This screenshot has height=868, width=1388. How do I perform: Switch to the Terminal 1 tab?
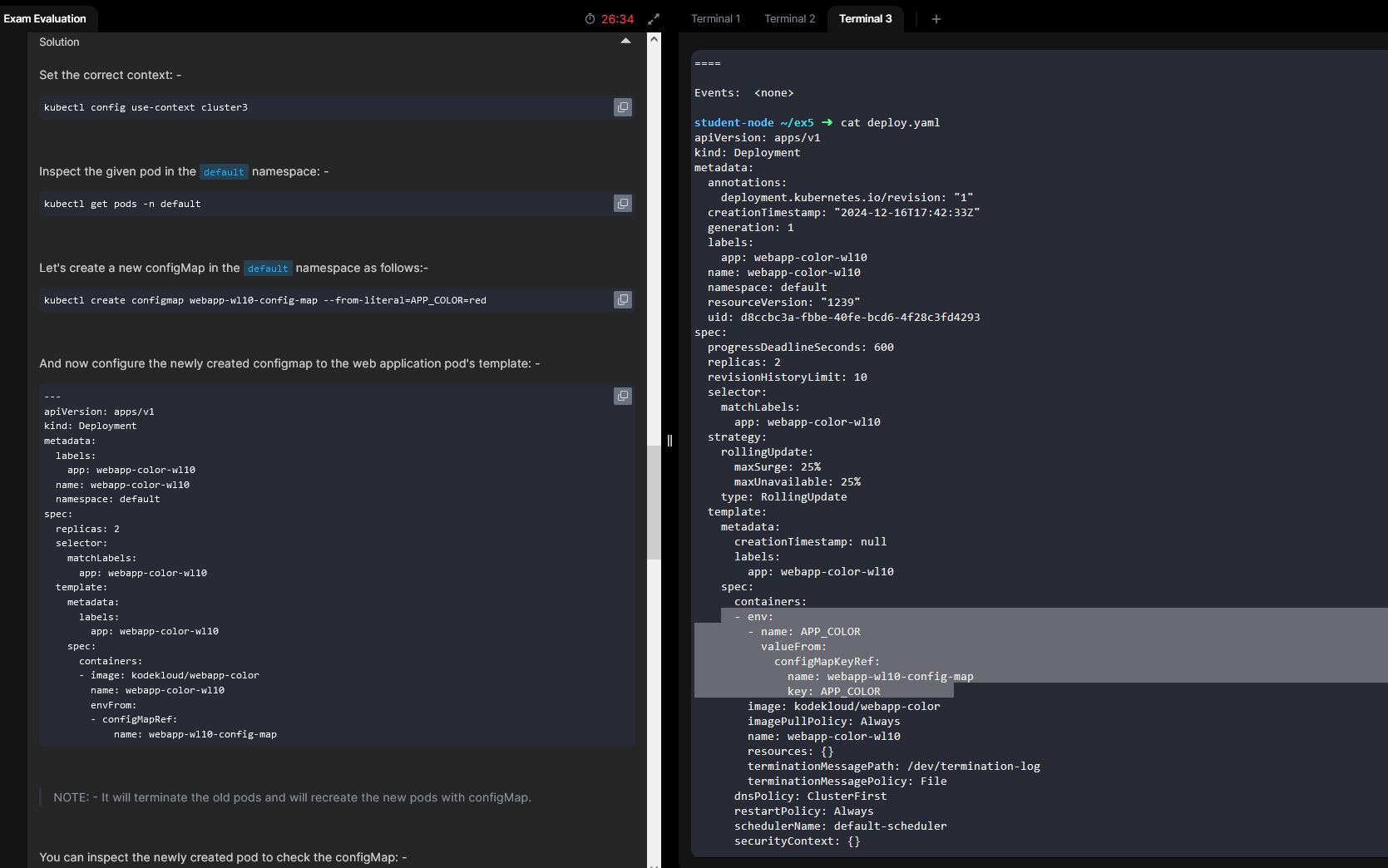point(715,18)
